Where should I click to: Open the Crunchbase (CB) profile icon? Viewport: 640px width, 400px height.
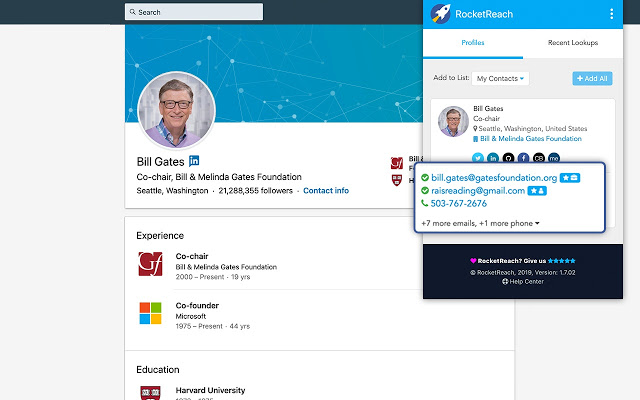539,158
